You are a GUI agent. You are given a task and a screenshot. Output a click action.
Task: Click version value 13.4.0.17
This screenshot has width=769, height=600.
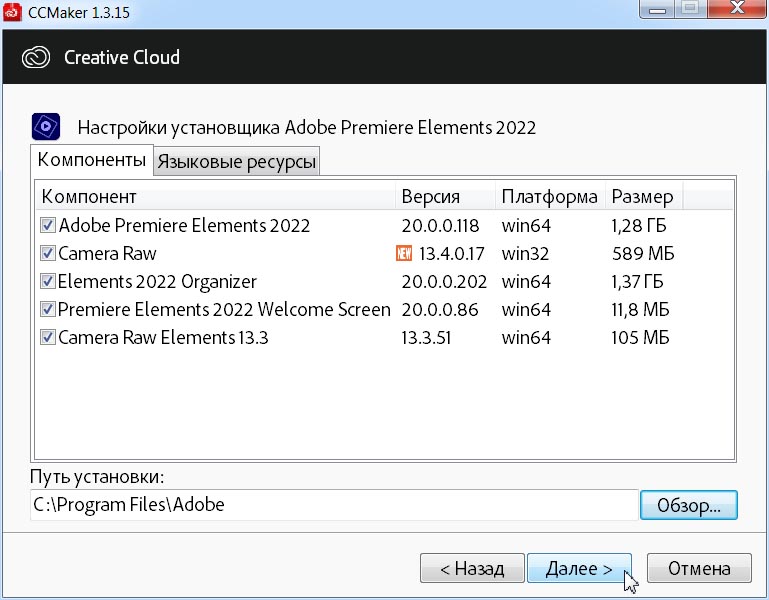(x=452, y=254)
